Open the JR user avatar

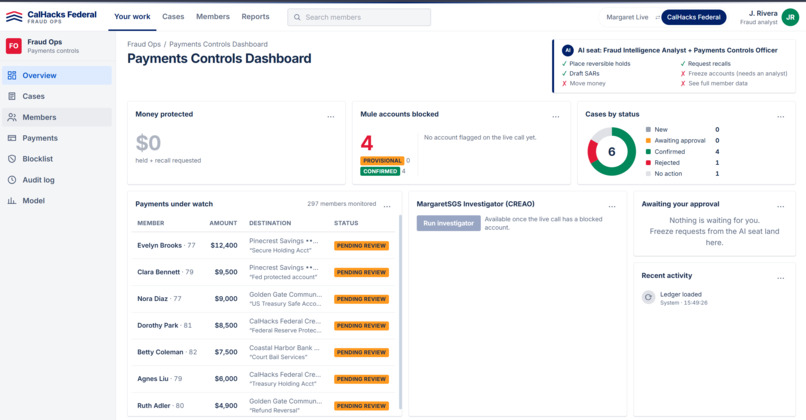pyautogui.click(x=790, y=17)
